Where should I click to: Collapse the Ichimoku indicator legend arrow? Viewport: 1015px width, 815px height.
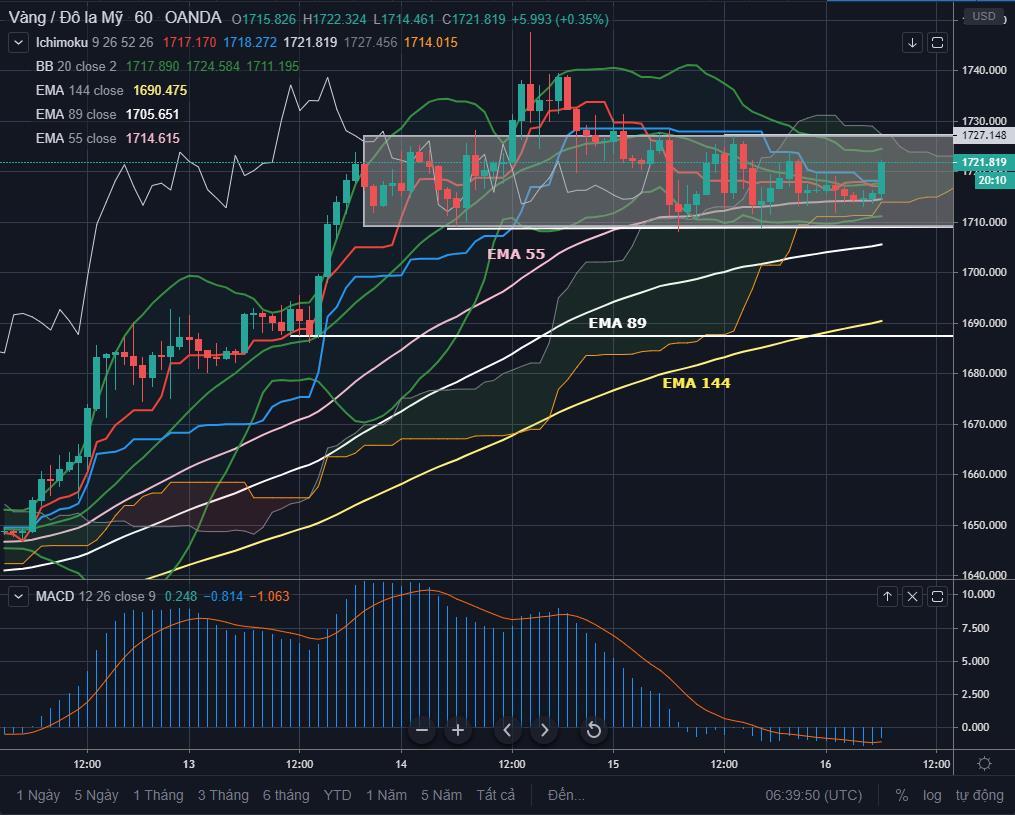pyautogui.click(x=18, y=43)
